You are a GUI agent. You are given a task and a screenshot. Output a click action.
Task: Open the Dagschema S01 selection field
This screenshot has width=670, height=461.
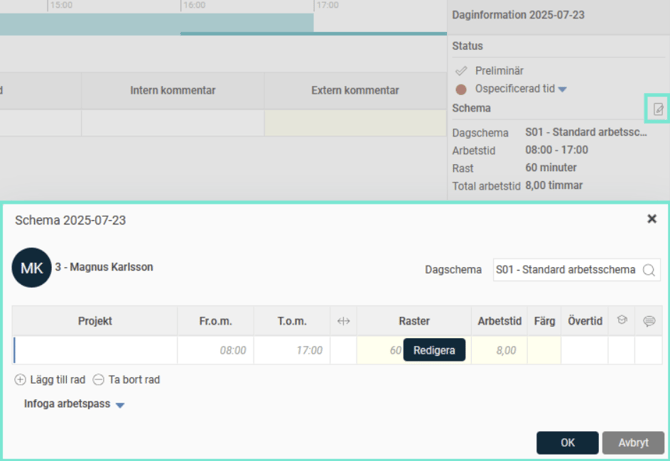(566, 270)
